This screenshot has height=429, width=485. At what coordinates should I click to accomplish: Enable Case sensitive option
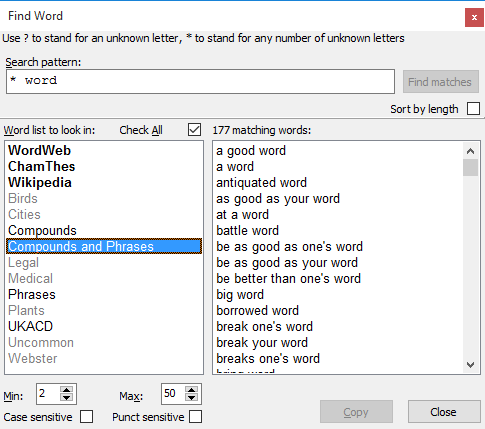87,417
